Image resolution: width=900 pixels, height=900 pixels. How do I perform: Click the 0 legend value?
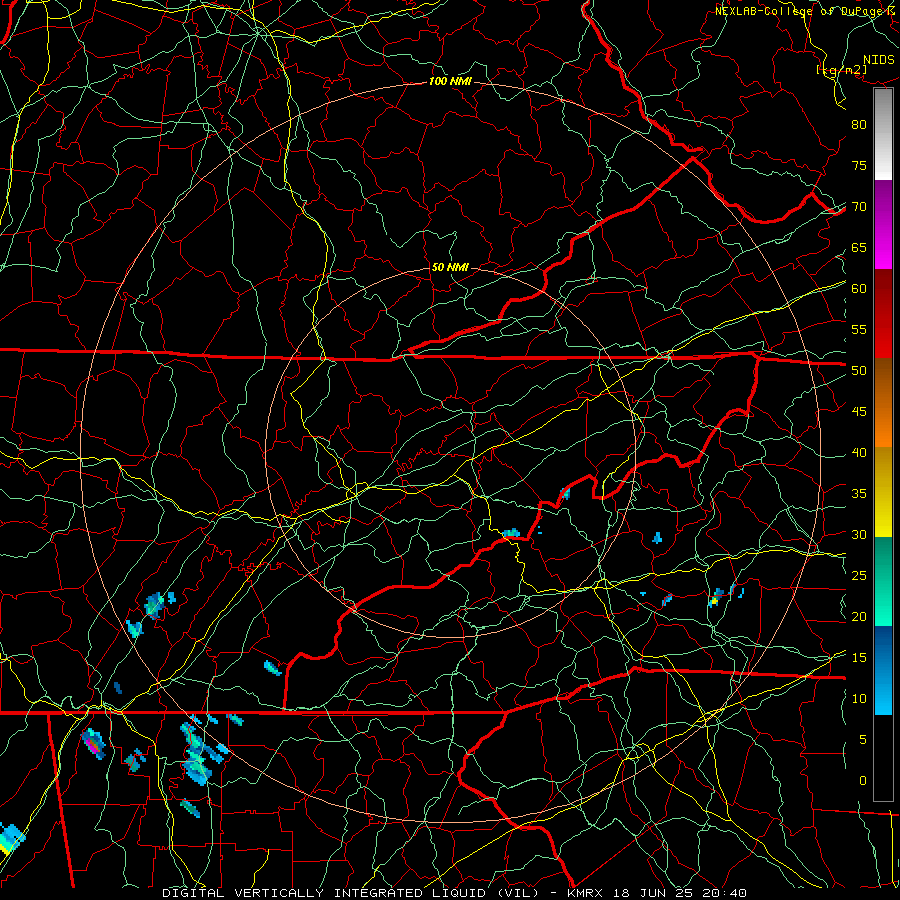pos(863,781)
